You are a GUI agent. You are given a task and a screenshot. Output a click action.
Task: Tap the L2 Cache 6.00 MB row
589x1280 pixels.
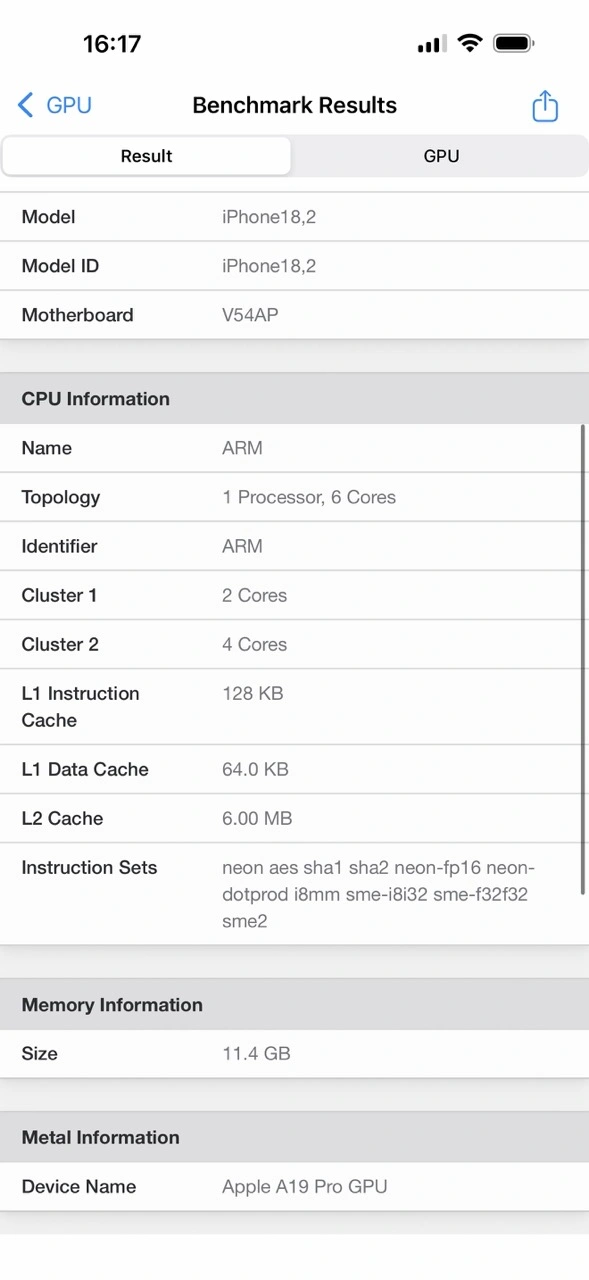pos(294,818)
